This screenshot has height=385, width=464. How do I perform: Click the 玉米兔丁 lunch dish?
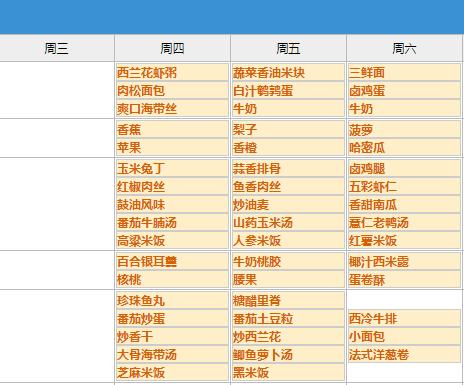(x=172, y=168)
